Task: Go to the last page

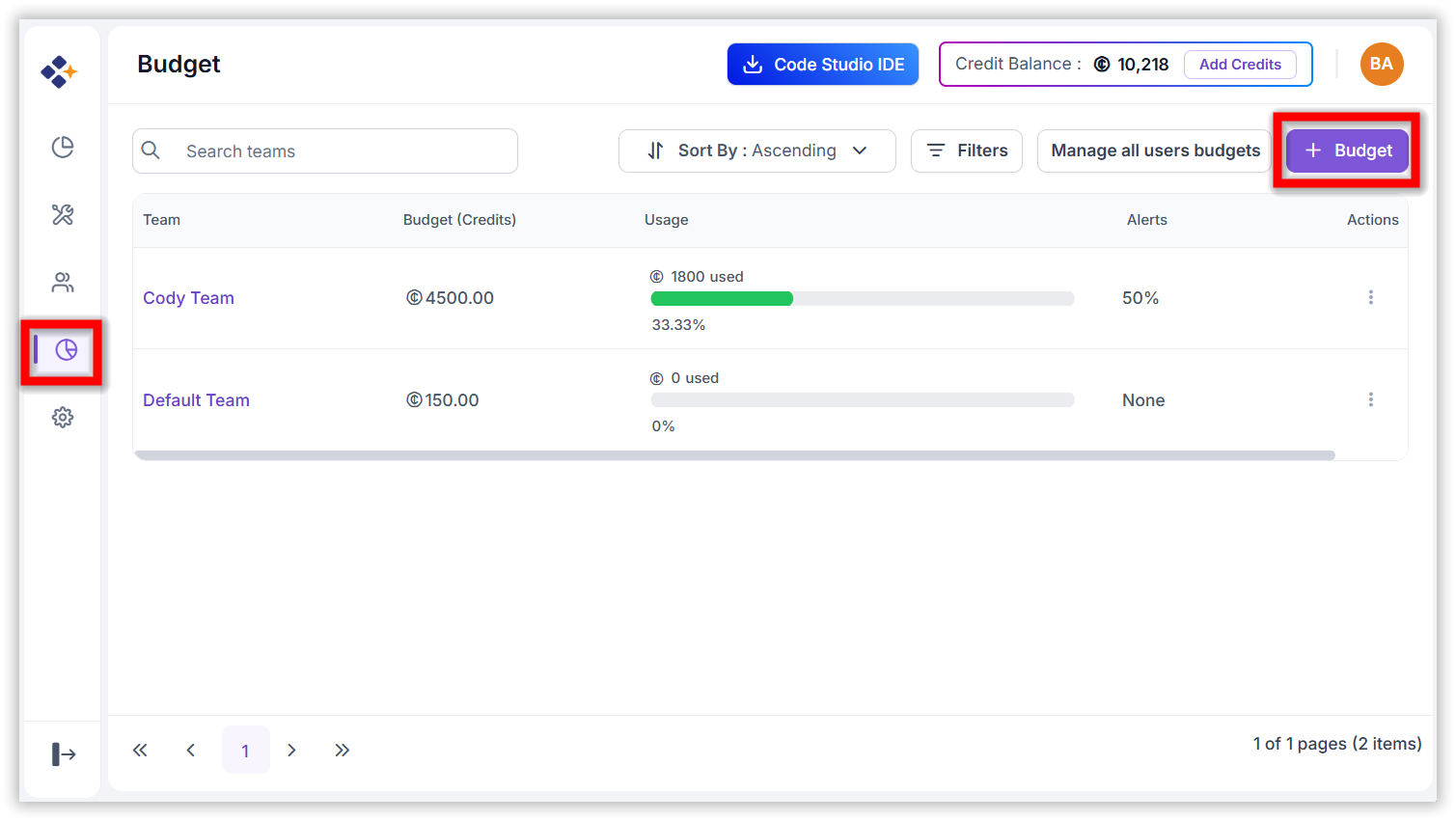Action: (x=342, y=750)
